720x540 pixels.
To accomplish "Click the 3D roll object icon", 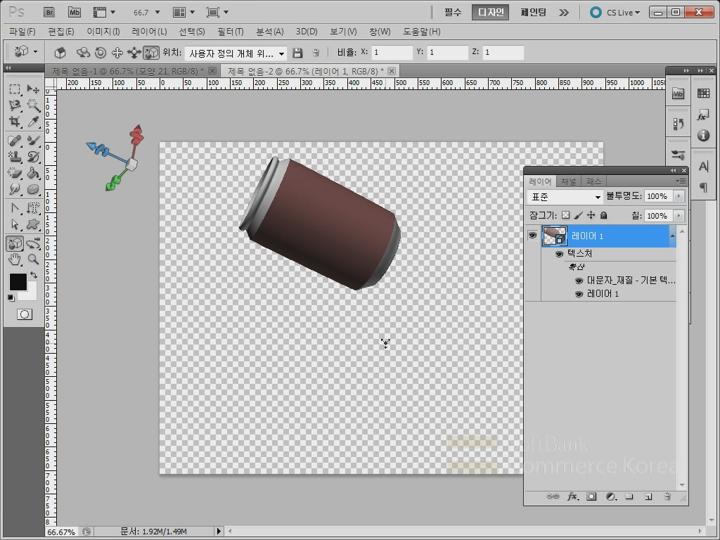I will click(x=101, y=53).
